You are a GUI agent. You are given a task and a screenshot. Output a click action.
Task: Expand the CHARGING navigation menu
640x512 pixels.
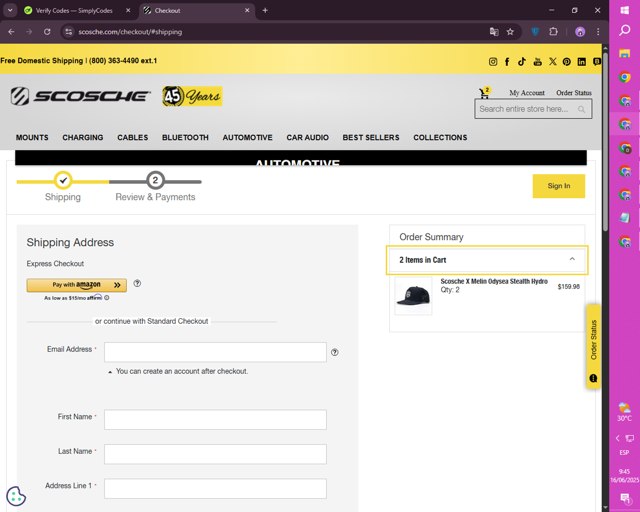(x=83, y=138)
